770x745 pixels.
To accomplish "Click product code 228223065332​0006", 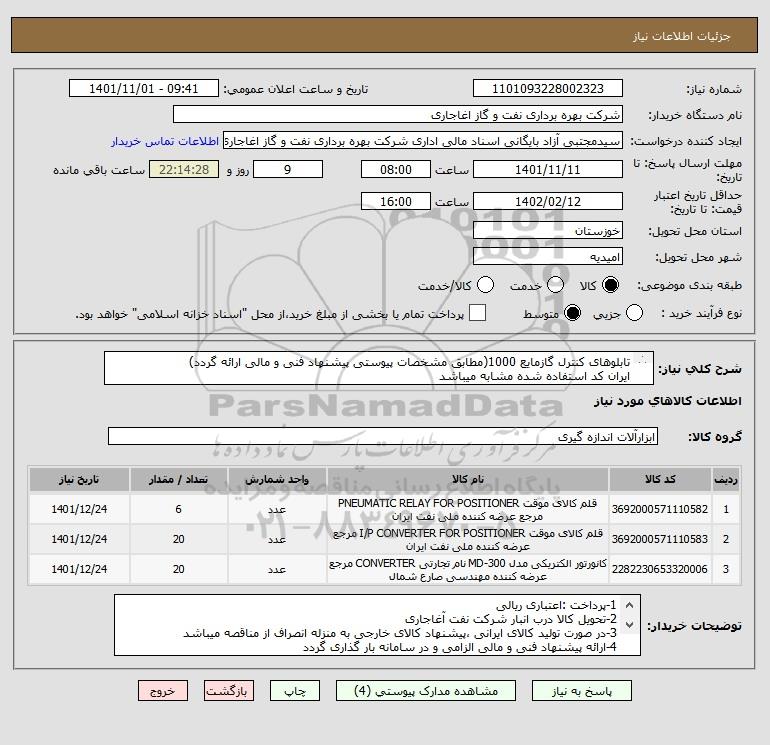I will tap(660, 569).
